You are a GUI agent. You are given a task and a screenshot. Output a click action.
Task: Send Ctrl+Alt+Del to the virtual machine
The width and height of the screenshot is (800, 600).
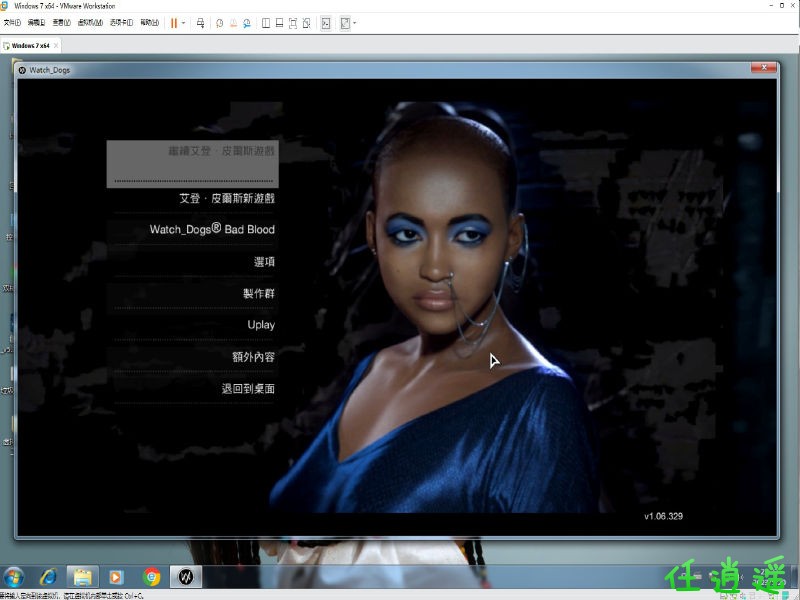[x=201, y=23]
